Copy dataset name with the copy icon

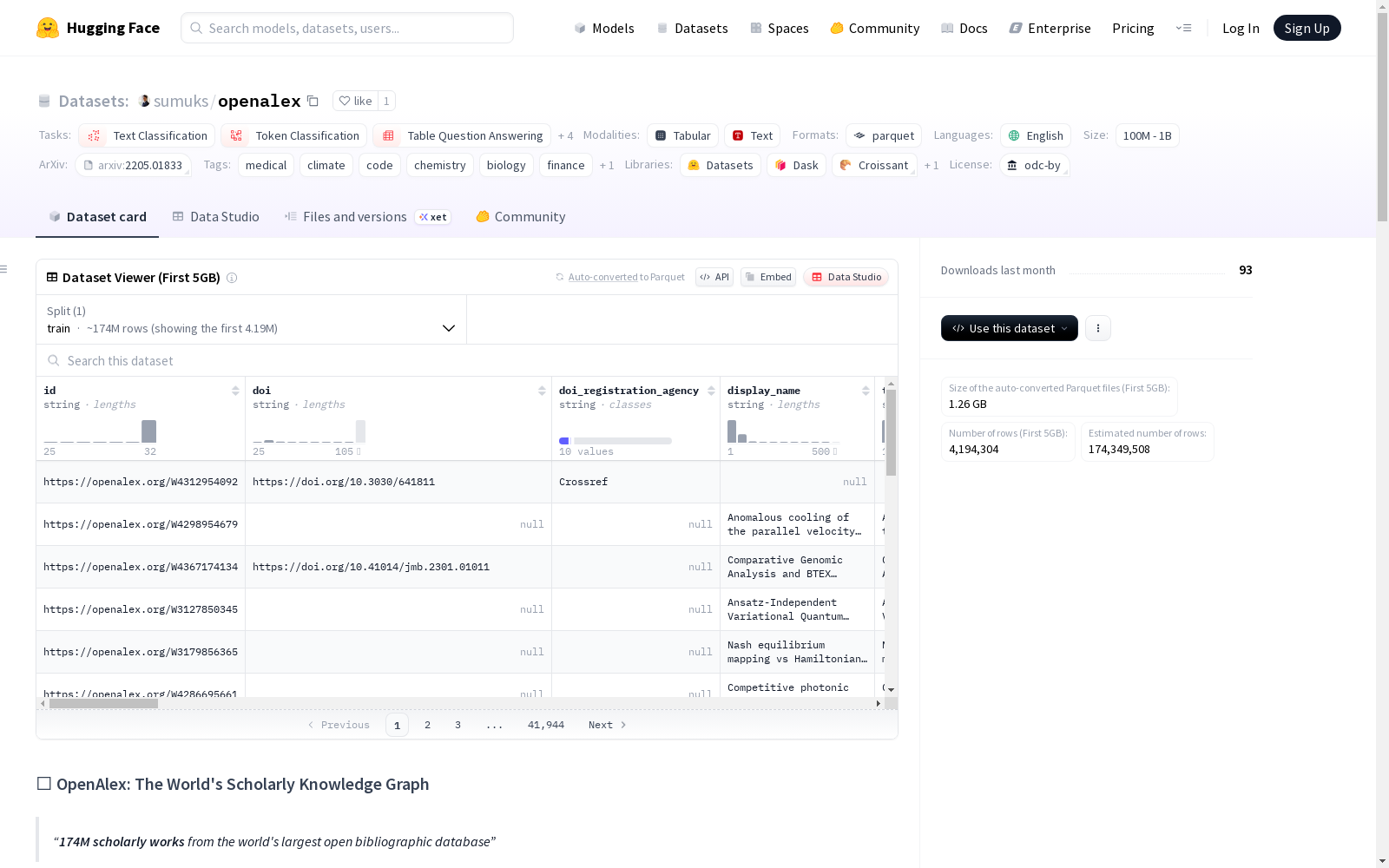click(x=313, y=101)
